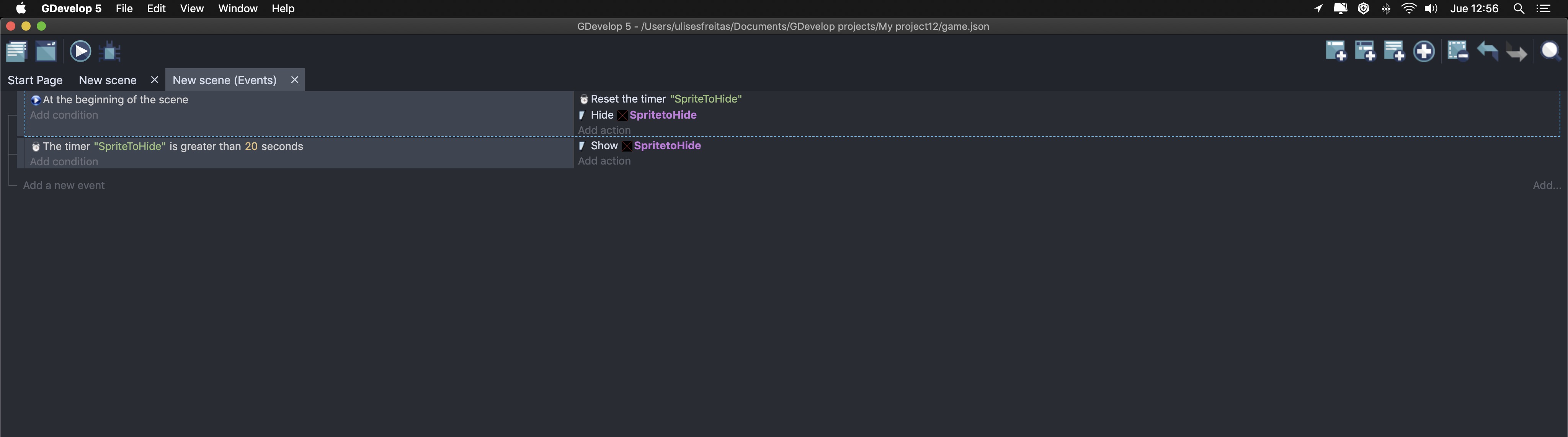Close the New scene tab

coord(155,80)
